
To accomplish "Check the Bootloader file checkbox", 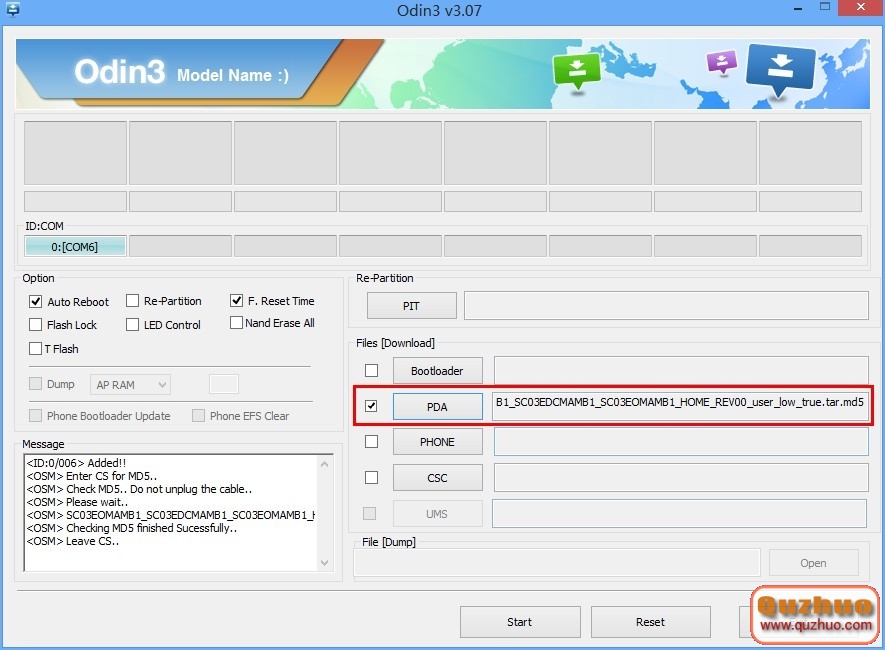I will [x=371, y=370].
